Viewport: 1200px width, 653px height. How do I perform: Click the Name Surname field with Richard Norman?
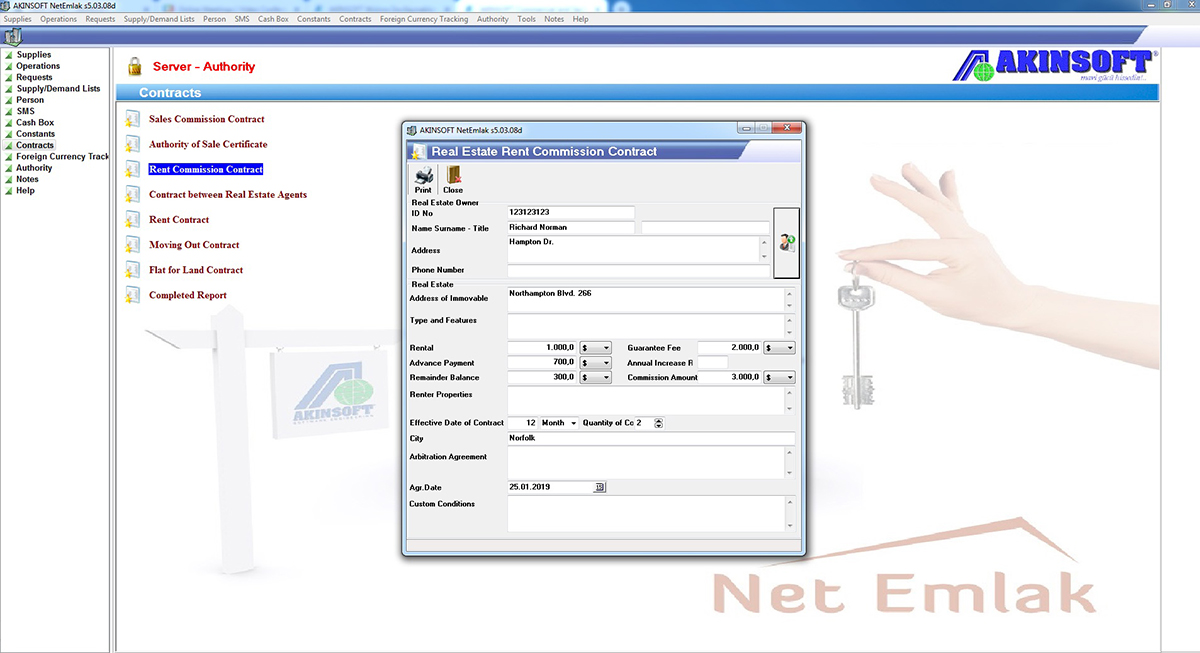point(571,228)
